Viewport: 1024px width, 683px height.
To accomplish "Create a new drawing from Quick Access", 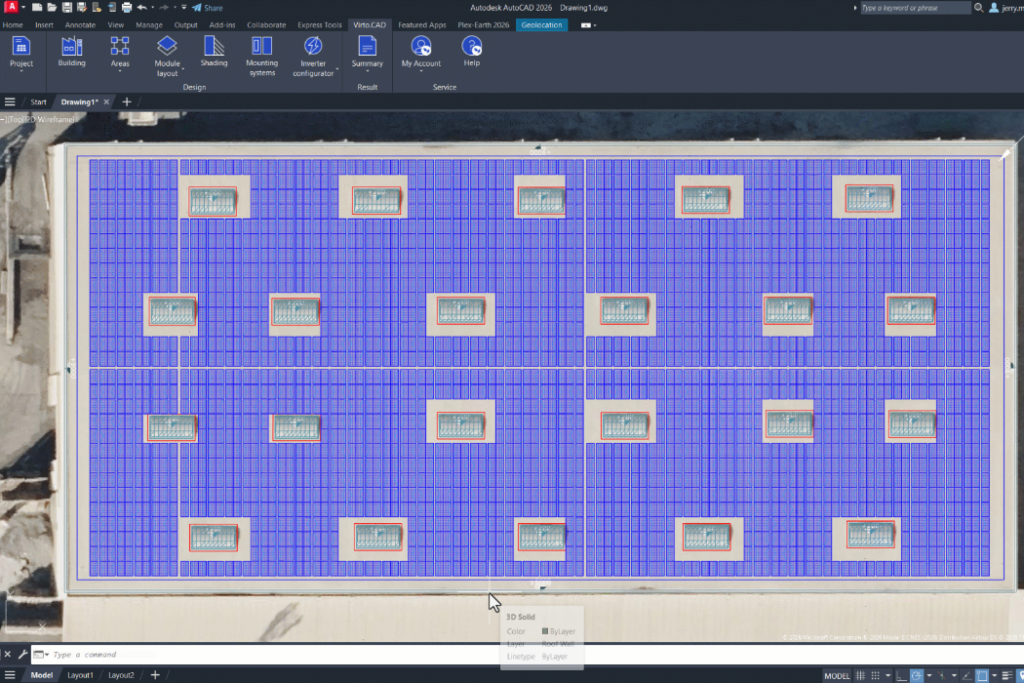I will tap(37, 7).
